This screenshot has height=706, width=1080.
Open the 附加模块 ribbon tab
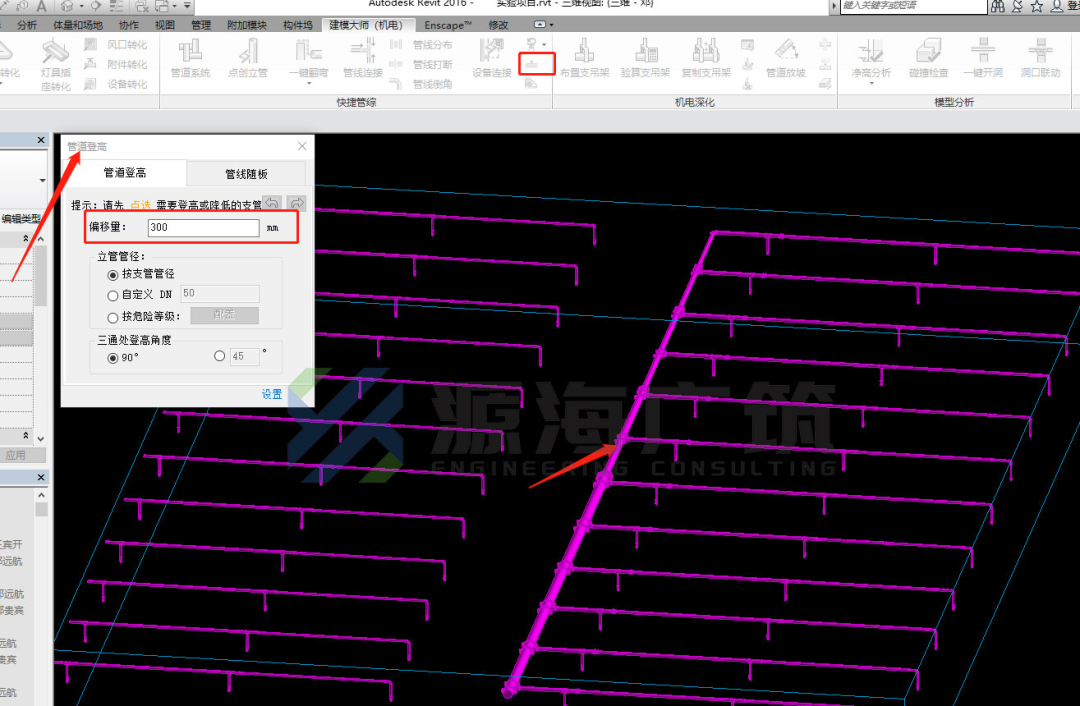pos(247,25)
